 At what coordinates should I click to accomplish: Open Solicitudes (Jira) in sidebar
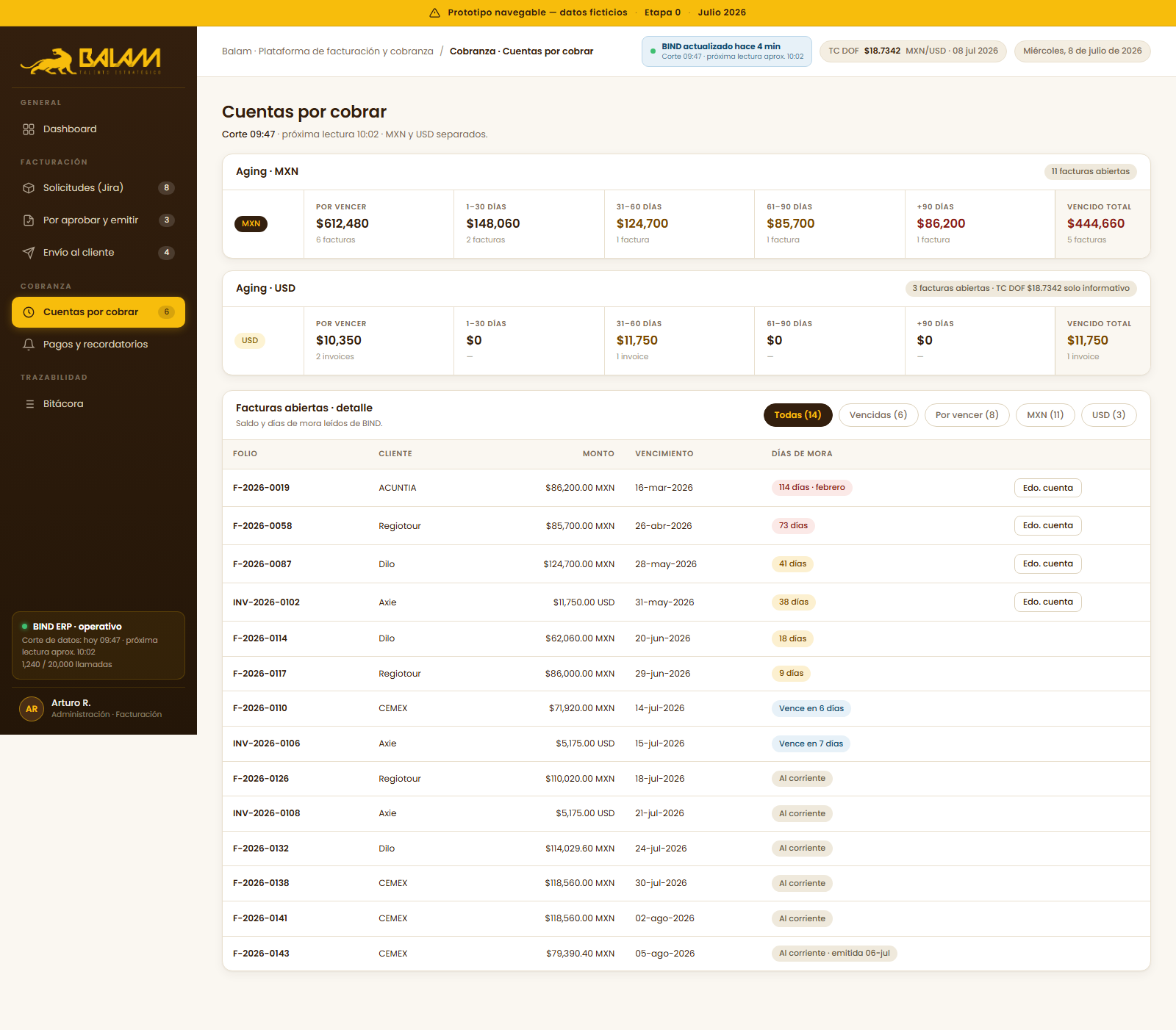(98, 188)
